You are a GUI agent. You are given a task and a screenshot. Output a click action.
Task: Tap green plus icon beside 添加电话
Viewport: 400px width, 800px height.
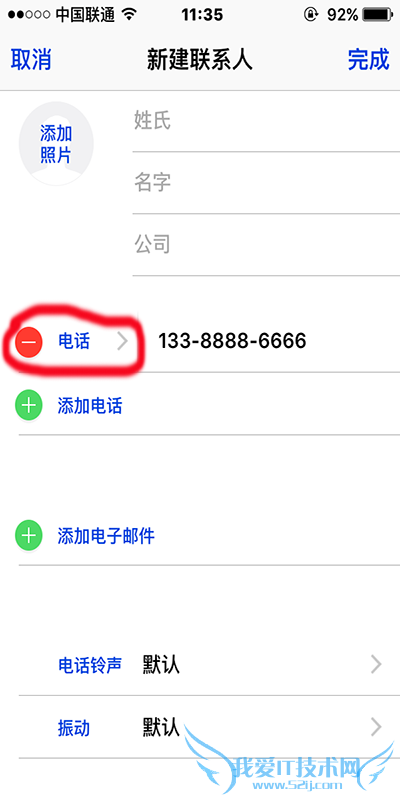point(29,406)
